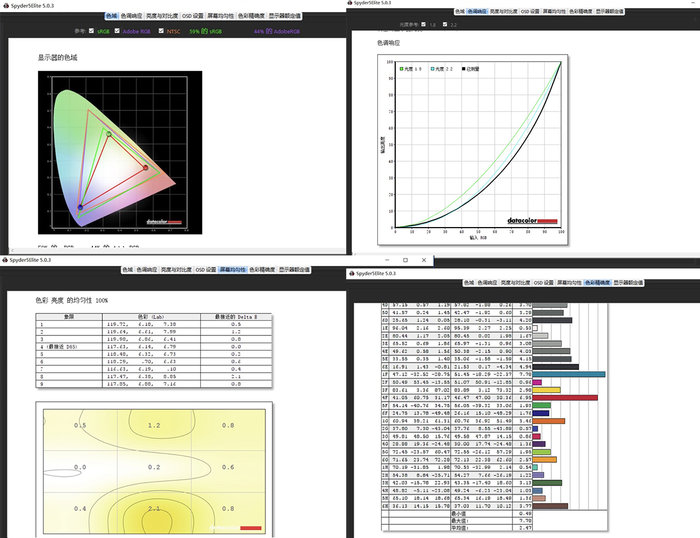Screen dimensions: 700x538
Task: Toggle the NTSC reference checkbox
Action: (161, 31)
